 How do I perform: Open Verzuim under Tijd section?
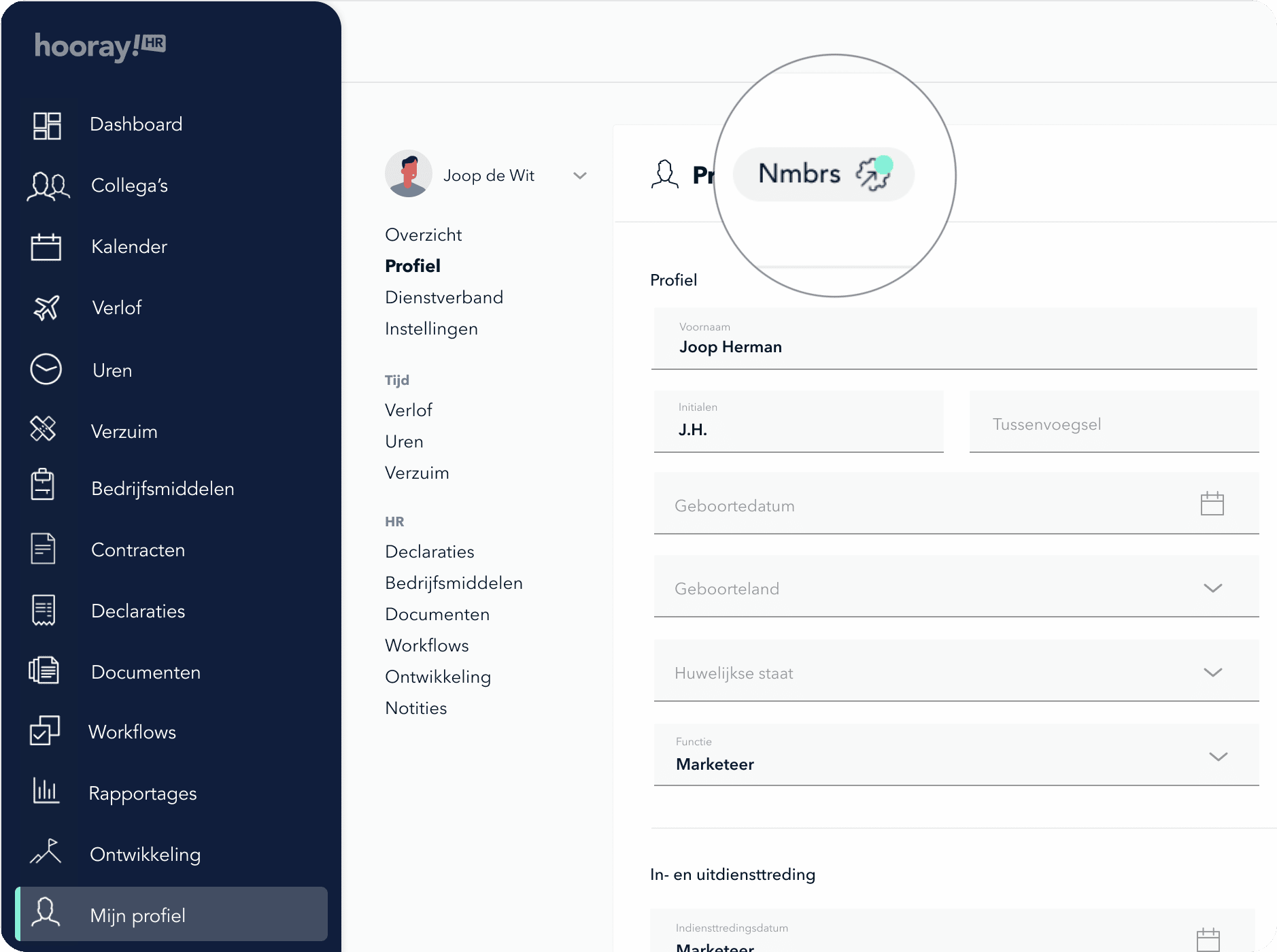[x=417, y=473]
